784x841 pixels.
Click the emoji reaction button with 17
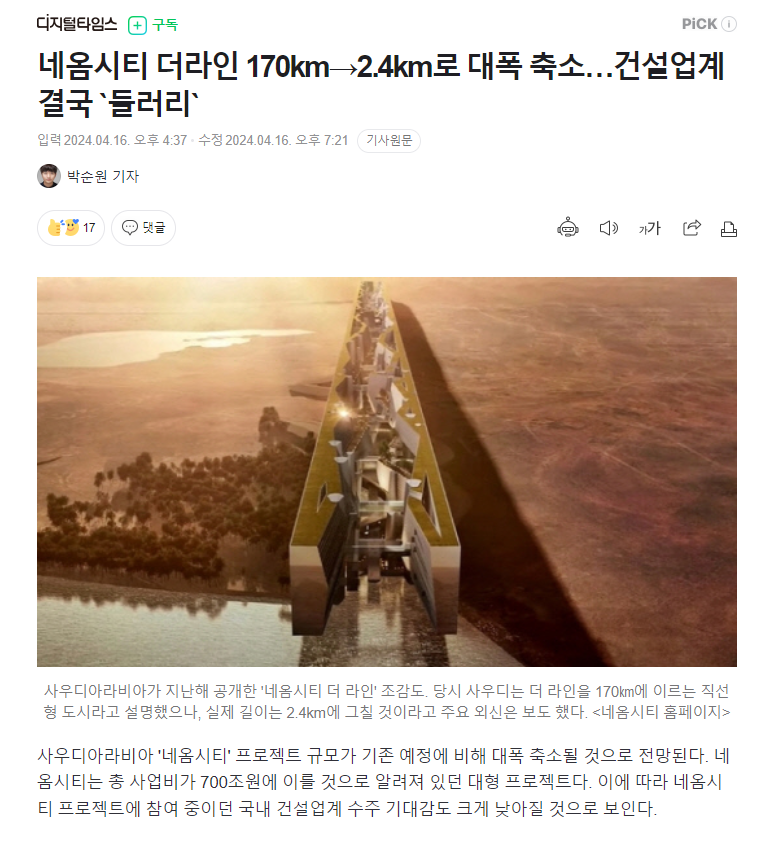point(71,228)
